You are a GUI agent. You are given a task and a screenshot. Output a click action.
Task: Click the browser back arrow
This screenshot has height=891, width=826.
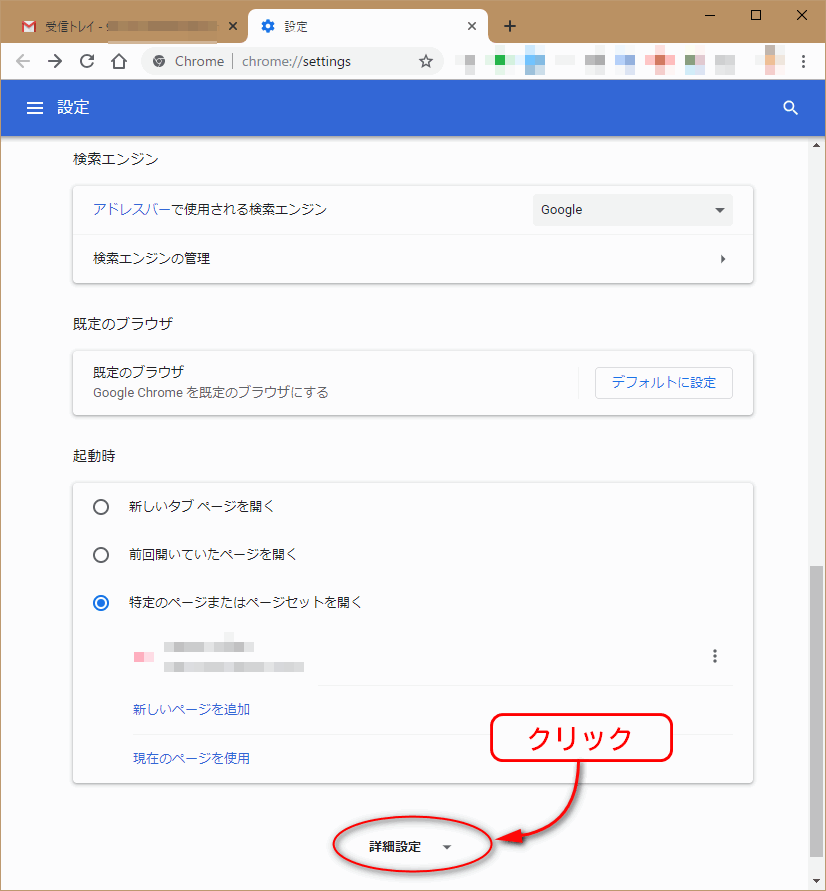click(23, 61)
